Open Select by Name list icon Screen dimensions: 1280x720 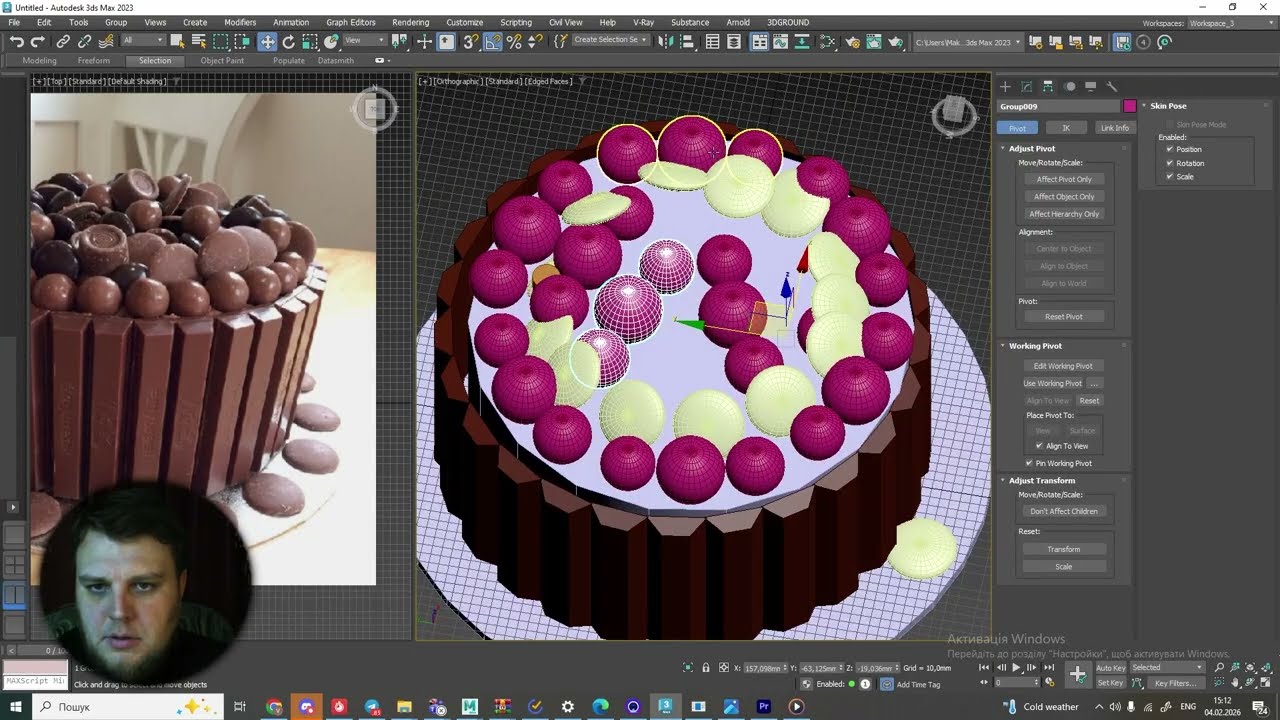[199, 41]
